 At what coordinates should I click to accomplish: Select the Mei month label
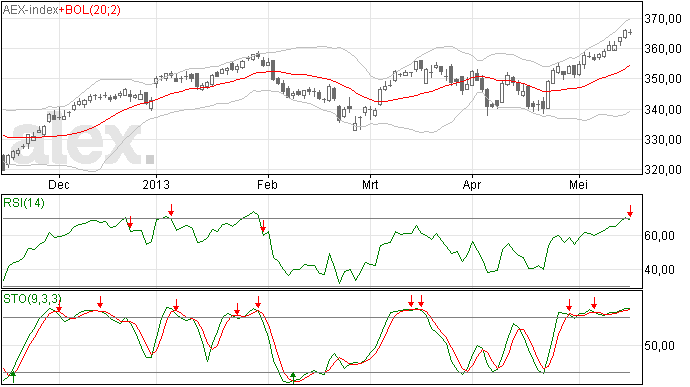click(x=578, y=184)
